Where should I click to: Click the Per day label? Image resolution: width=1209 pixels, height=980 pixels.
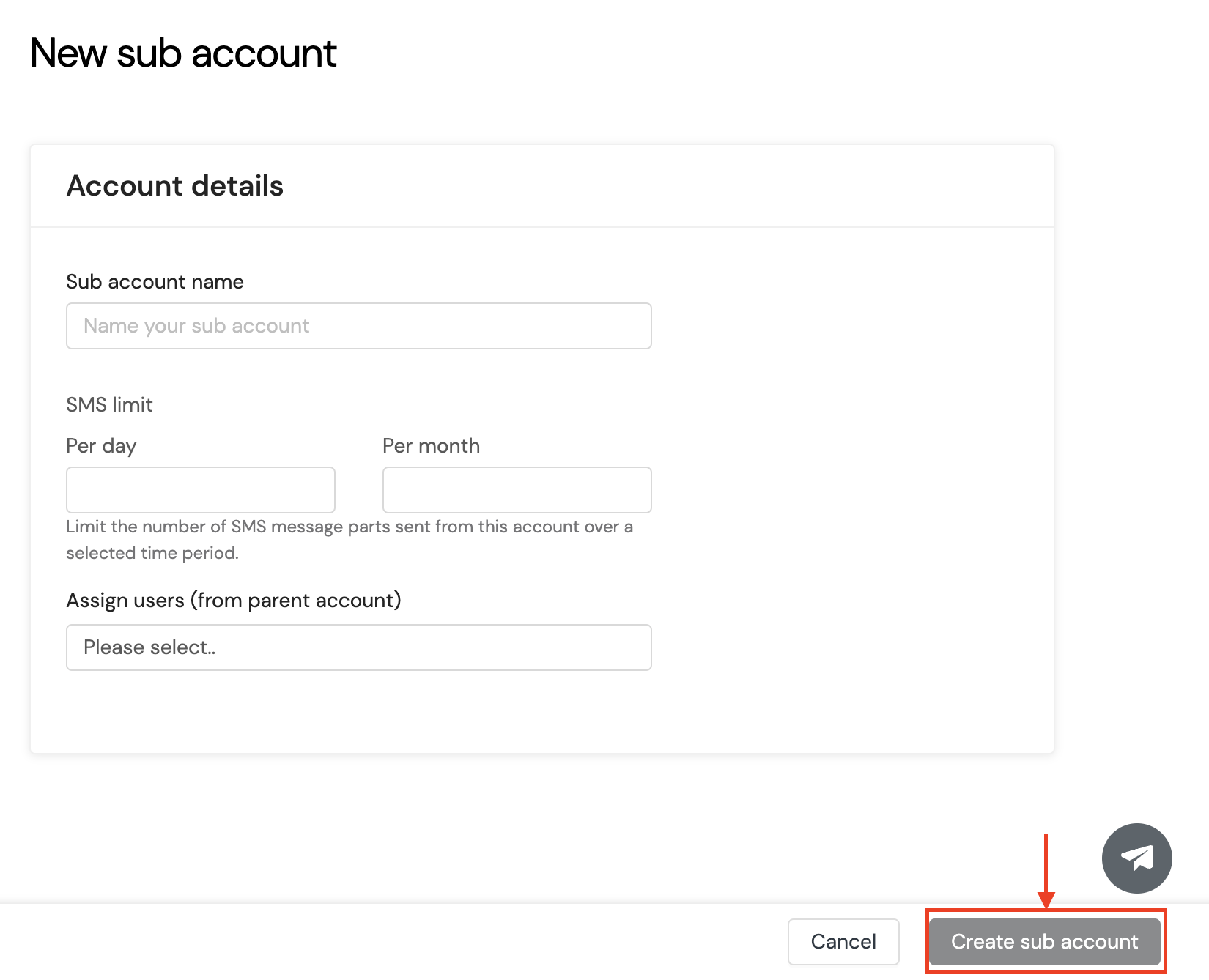[101, 446]
